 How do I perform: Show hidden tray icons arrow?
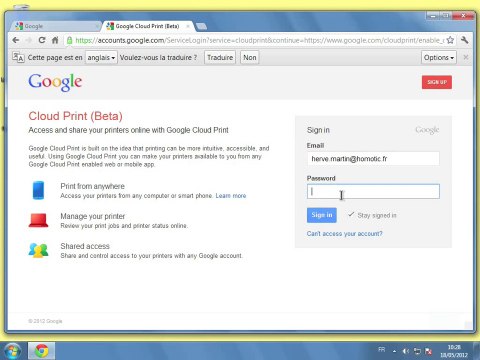(395, 351)
